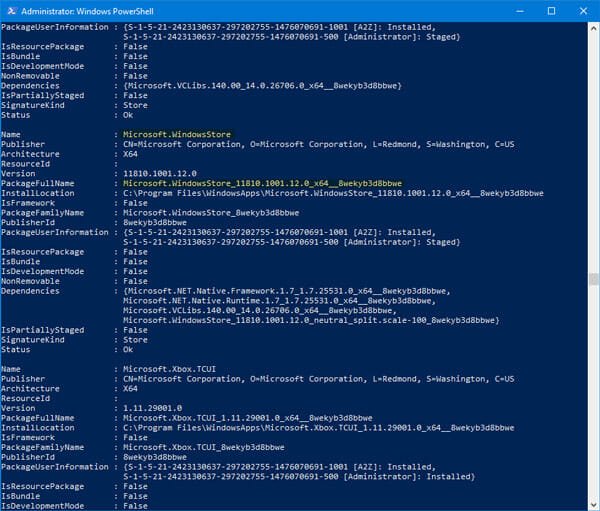Click the Xbox.TCUI InstallLocation path
Image resolution: width=600 pixels, height=511 pixels.
point(319,428)
